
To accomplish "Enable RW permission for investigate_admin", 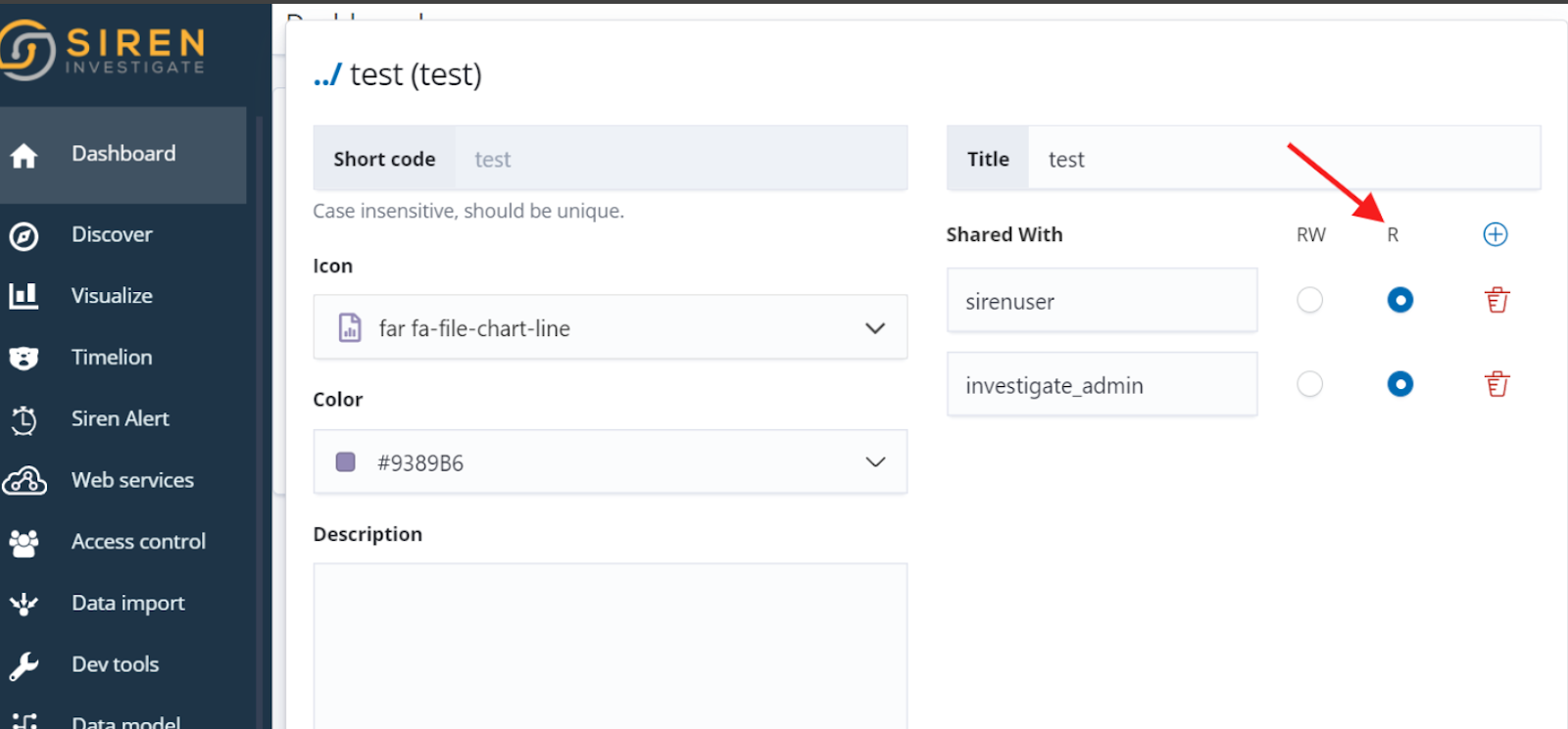I will click(x=1309, y=384).
